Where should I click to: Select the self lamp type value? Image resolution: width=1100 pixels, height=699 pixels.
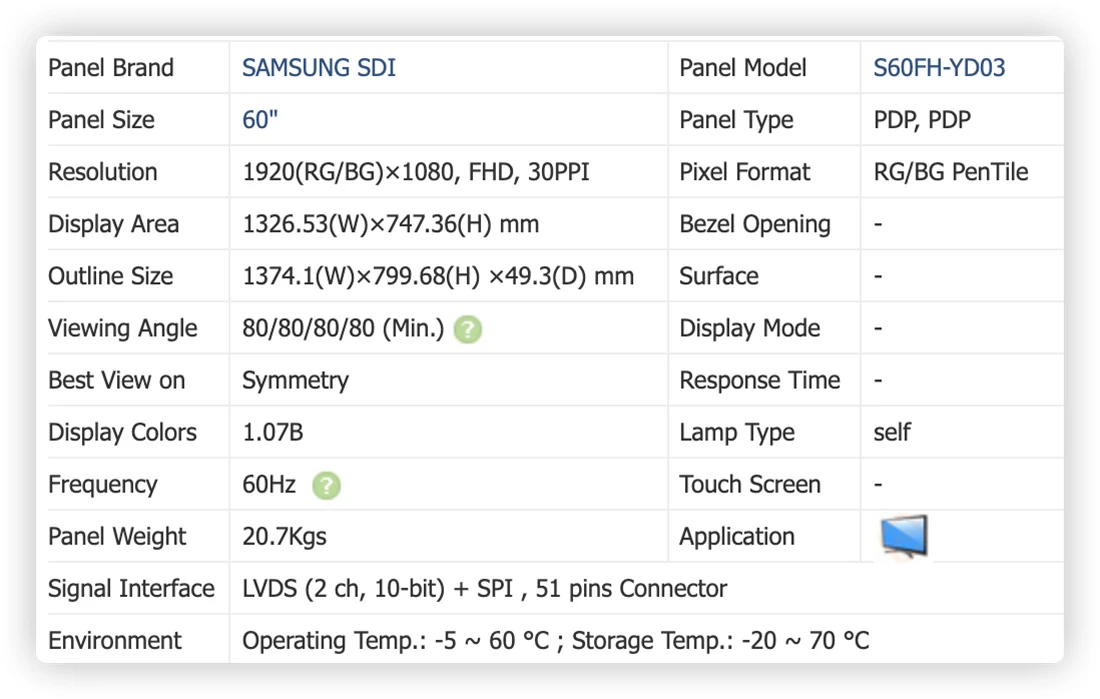coord(892,432)
